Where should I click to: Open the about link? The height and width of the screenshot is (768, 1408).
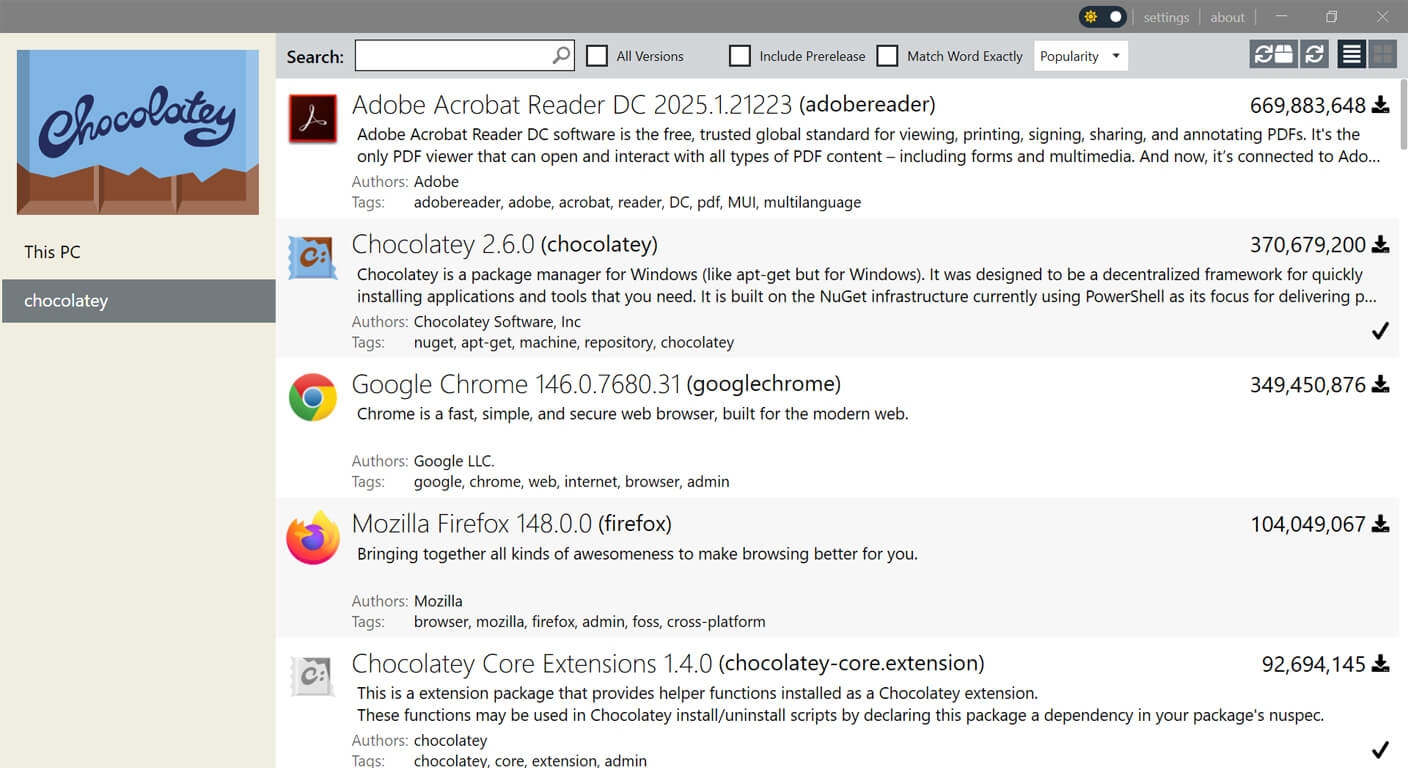[1227, 17]
